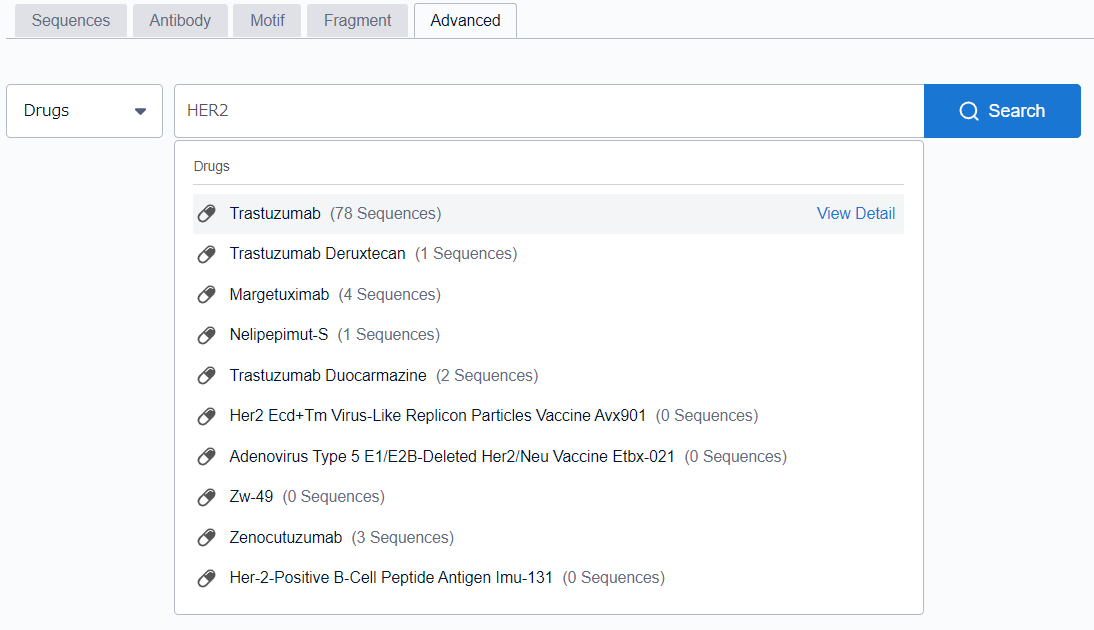The width and height of the screenshot is (1094, 630).
Task: Go to the Fragment tab
Action: 357,21
